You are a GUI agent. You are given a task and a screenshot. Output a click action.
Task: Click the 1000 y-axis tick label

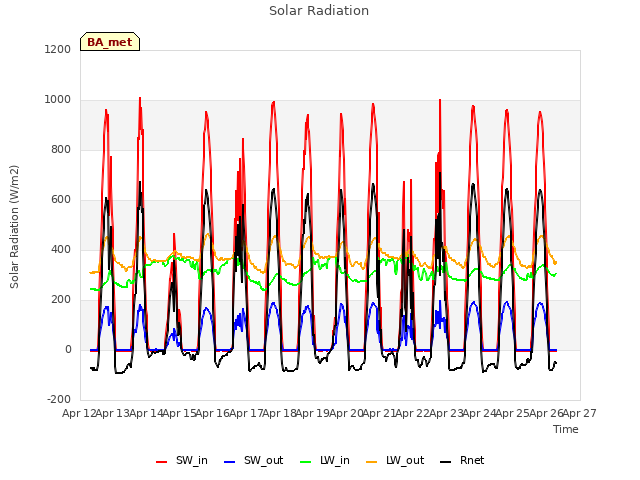click(x=58, y=100)
